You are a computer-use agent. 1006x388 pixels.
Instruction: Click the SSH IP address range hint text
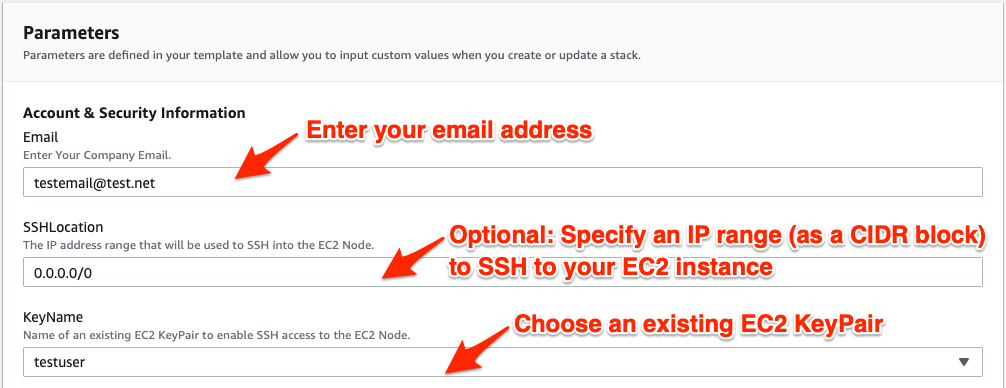tap(198, 245)
